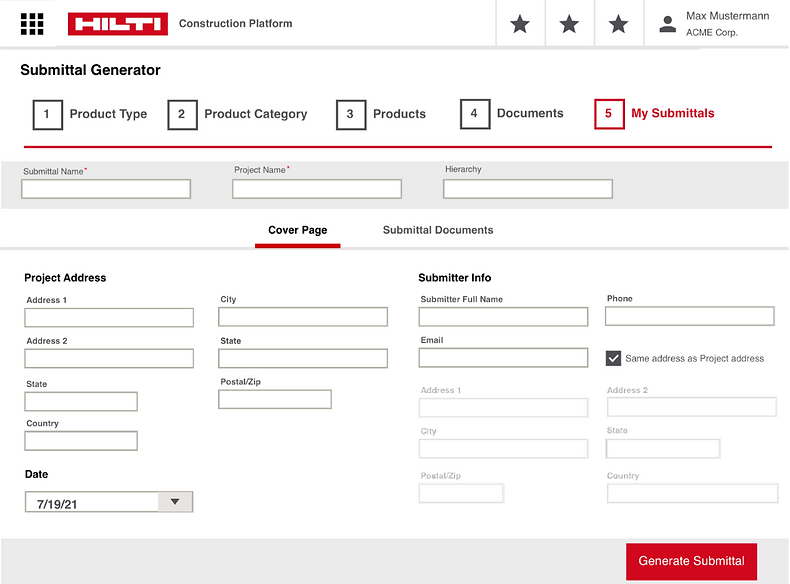
Task: Click the Project Address City field
Action: coord(303,317)
